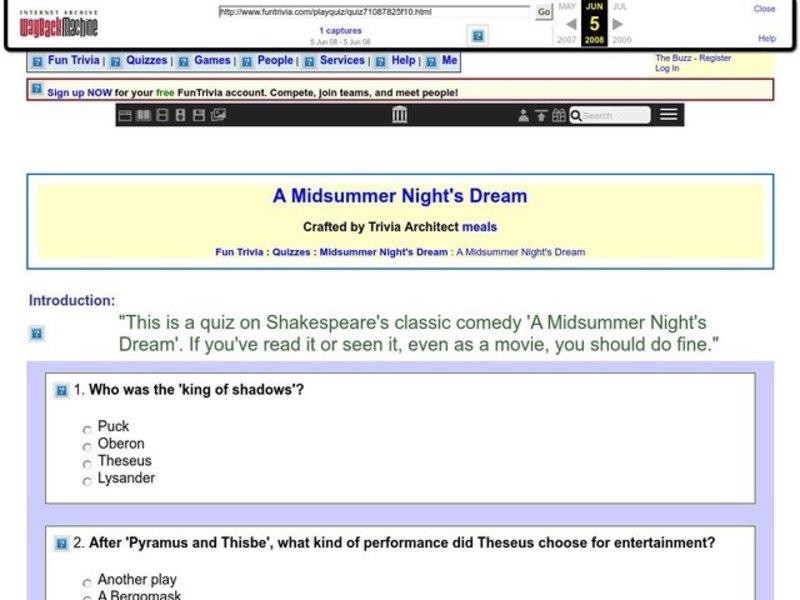Open the account person icon
800x600 pixels.
[x=523, y=114]
